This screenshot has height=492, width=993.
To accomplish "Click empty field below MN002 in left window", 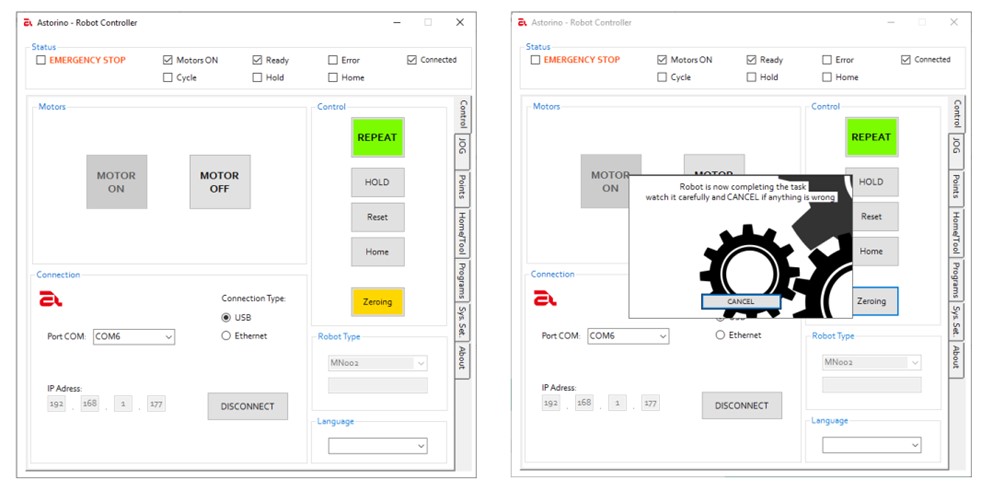I will (x=377, y=386).
